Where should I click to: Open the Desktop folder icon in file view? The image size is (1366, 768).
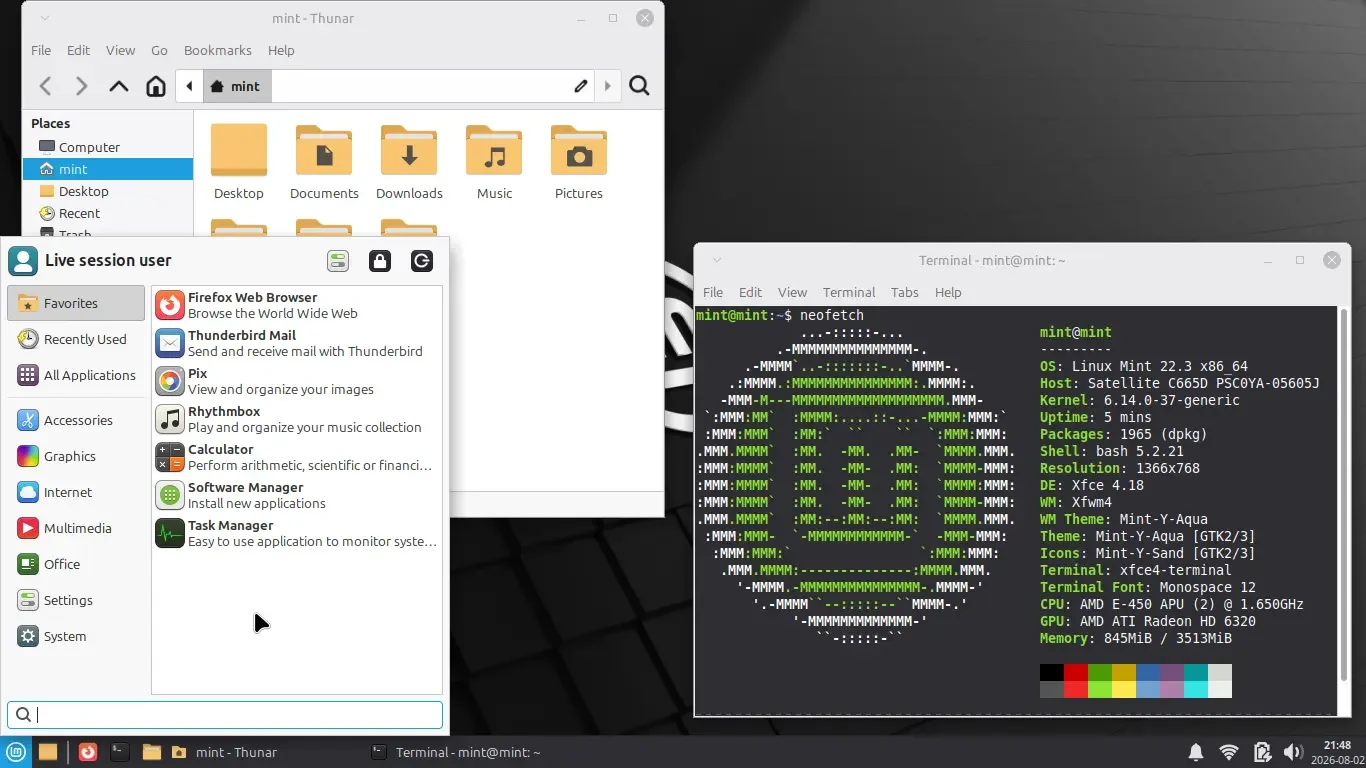click(239, 162)
